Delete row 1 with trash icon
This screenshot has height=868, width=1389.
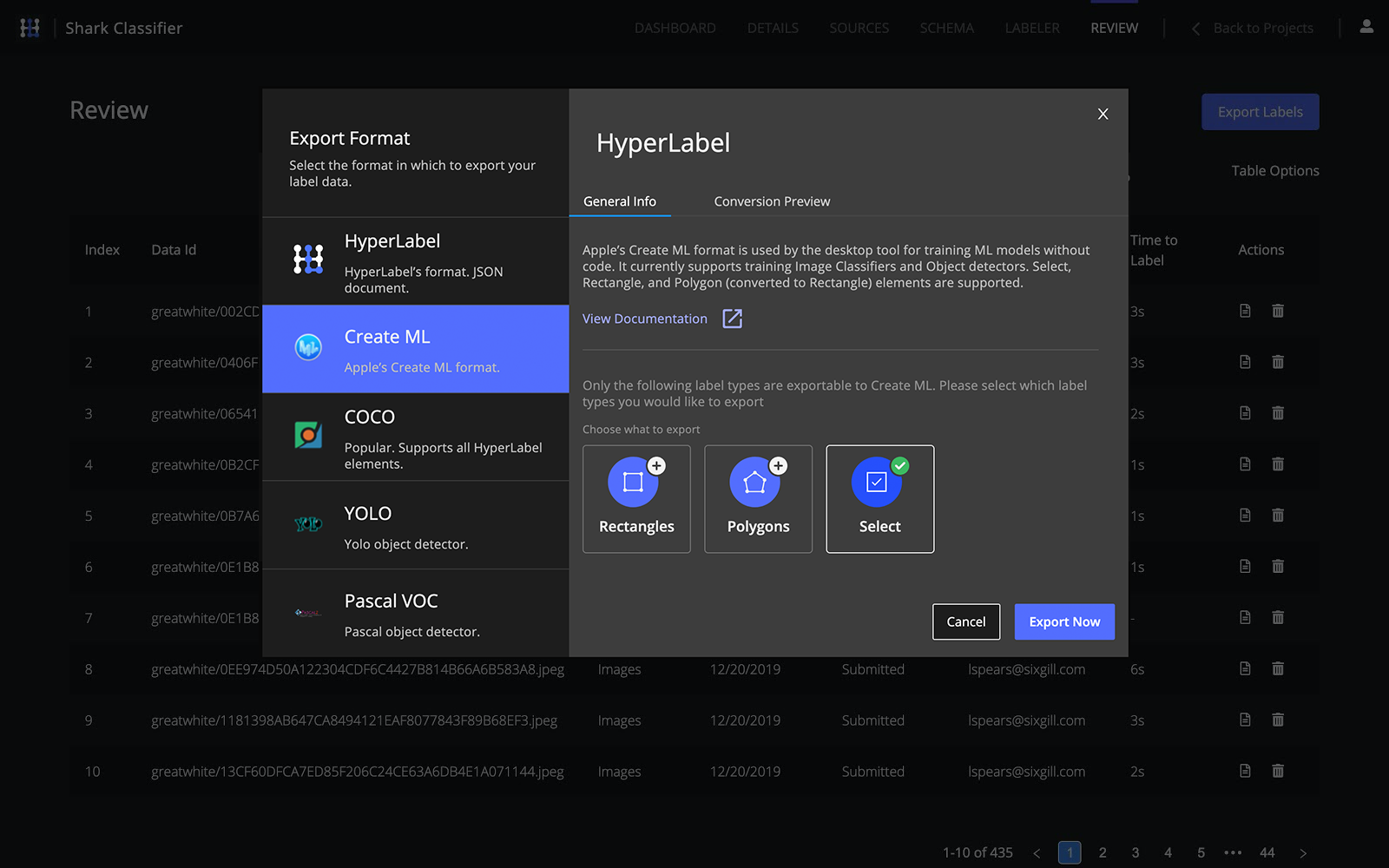[1278, 311]
